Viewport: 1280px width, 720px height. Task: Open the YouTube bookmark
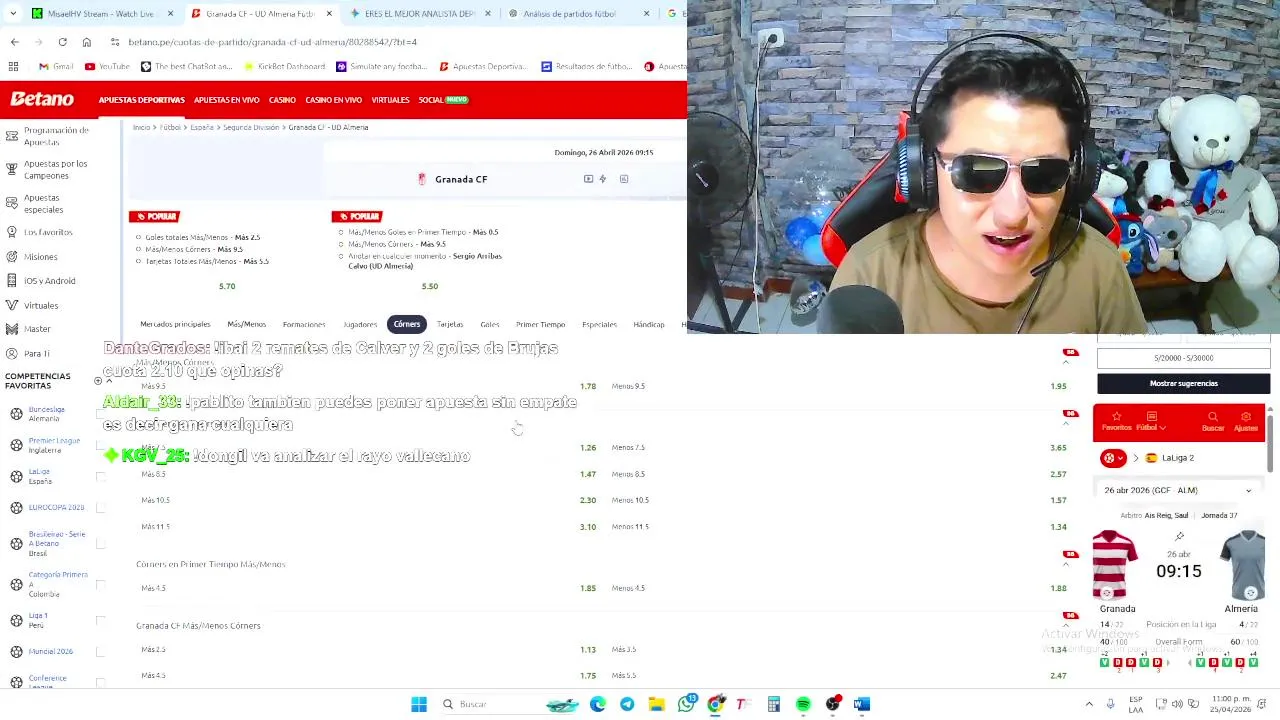click(107, 66)
